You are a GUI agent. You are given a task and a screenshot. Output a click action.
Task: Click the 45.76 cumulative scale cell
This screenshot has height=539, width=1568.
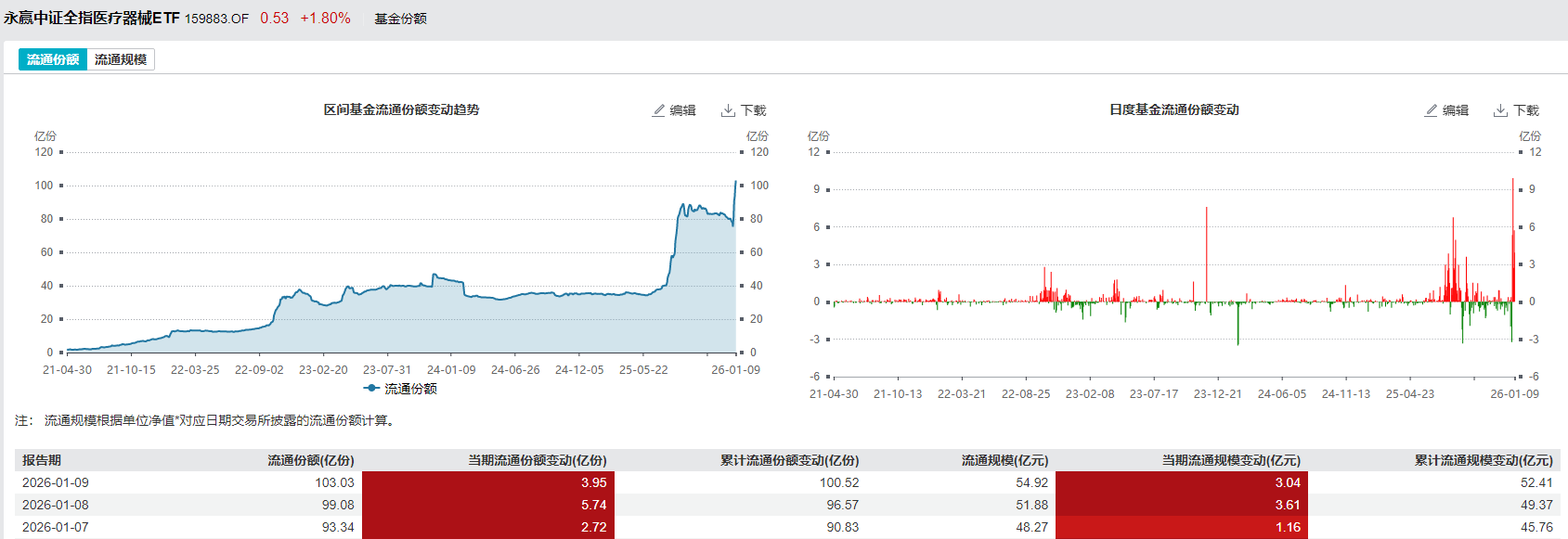click(1536, 527)
